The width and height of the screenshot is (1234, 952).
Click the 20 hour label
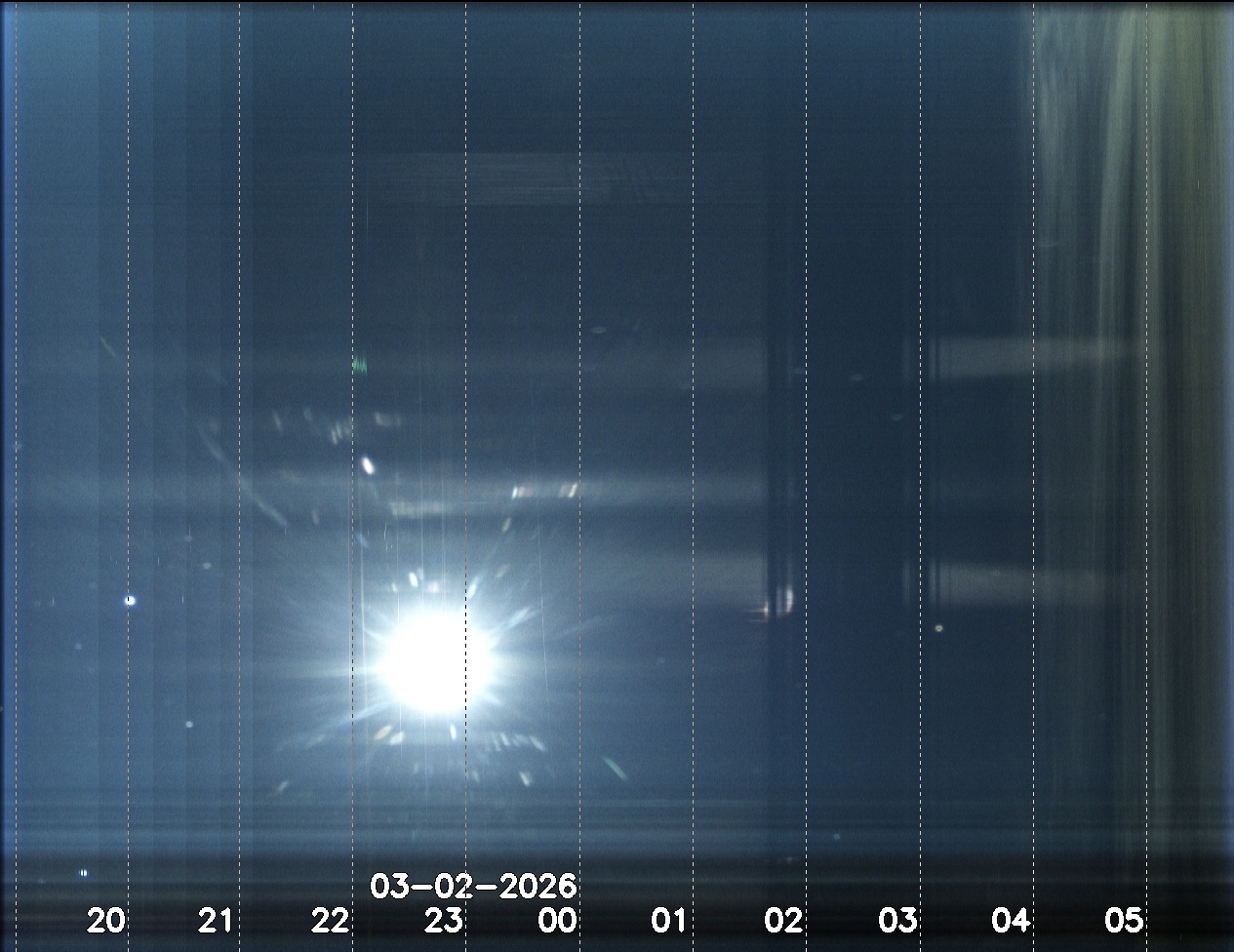point(106,920)
